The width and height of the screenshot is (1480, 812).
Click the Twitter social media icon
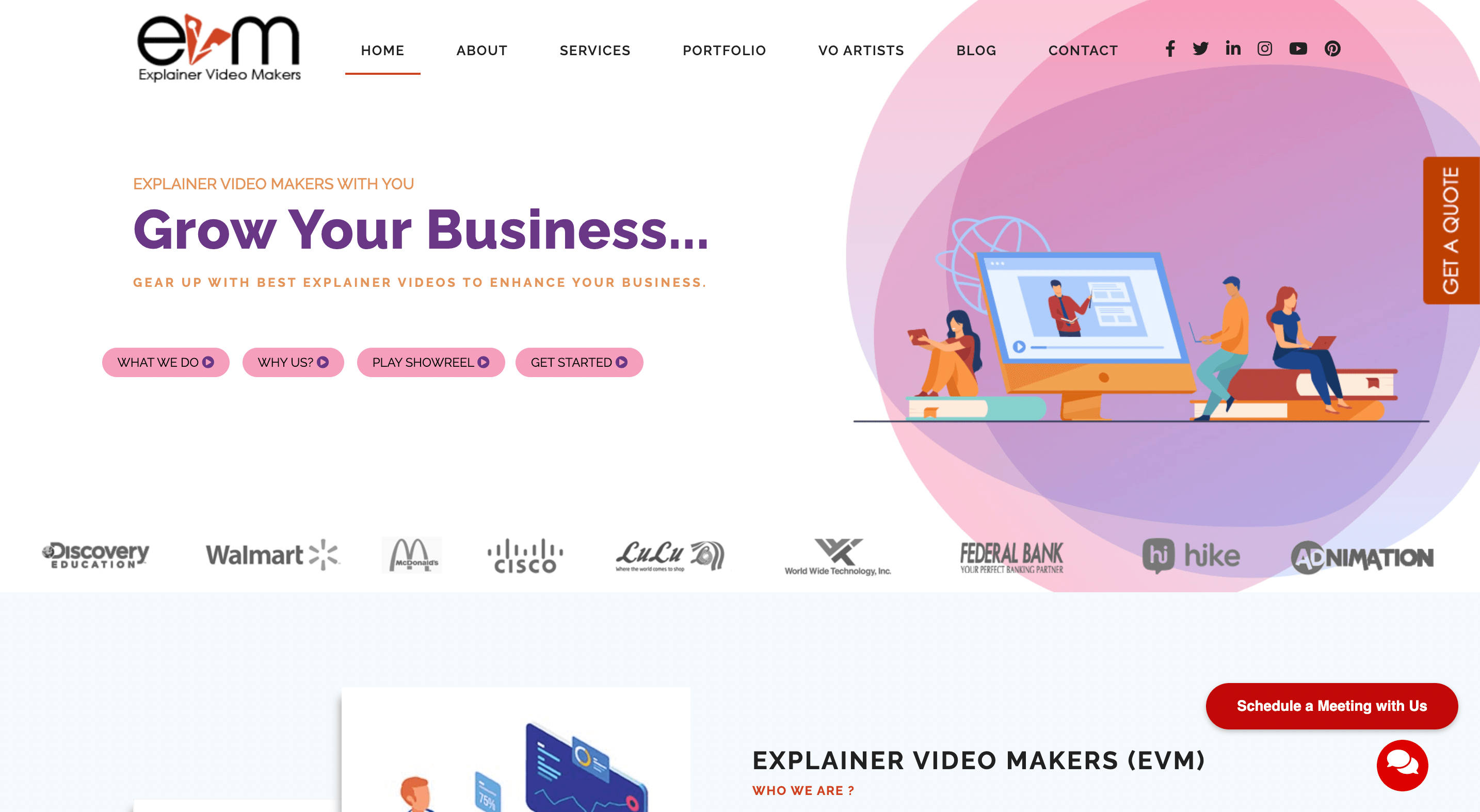coord(1200,48)
